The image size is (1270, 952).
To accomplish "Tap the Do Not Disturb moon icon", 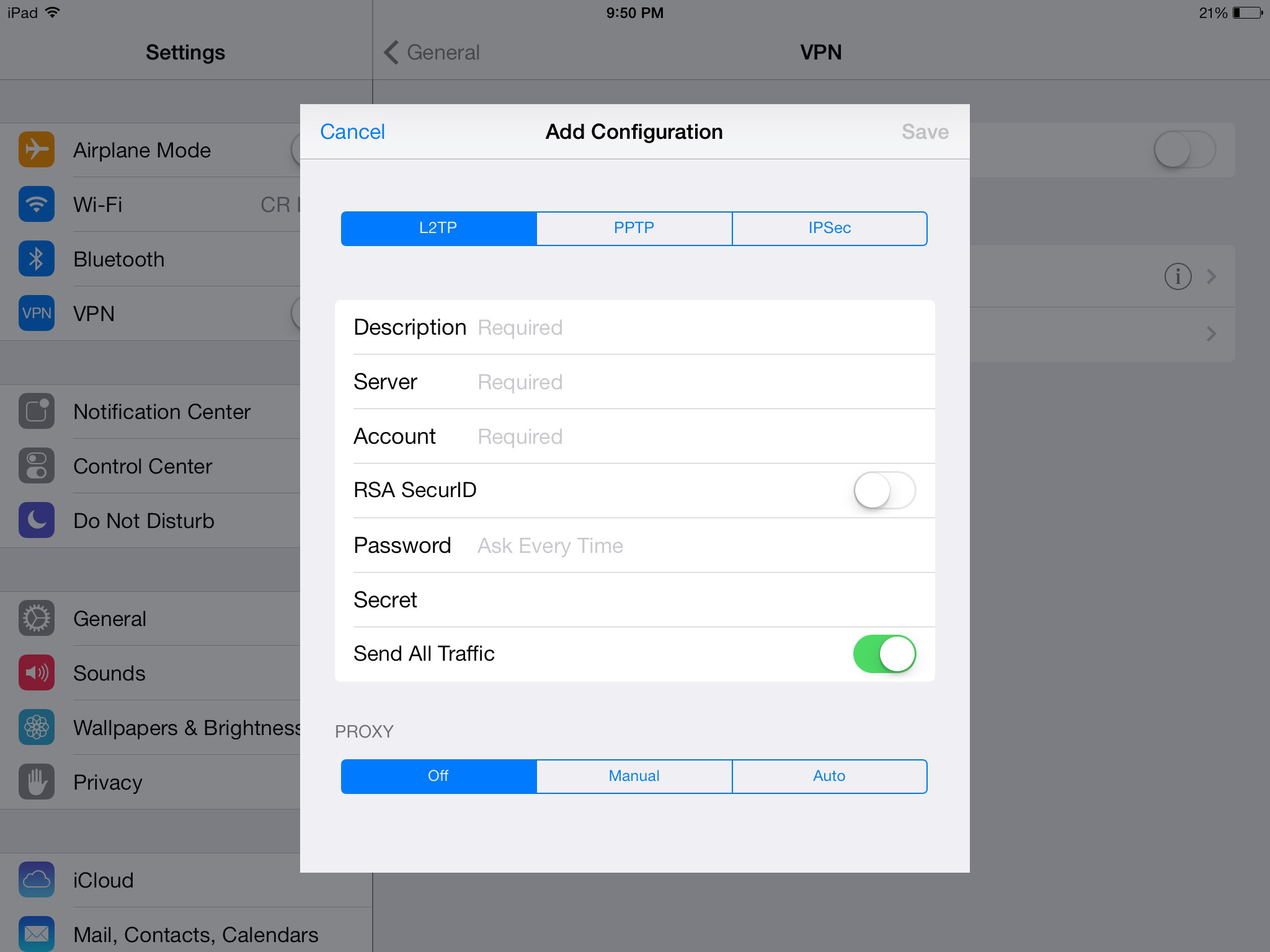I will coord(37,520).
